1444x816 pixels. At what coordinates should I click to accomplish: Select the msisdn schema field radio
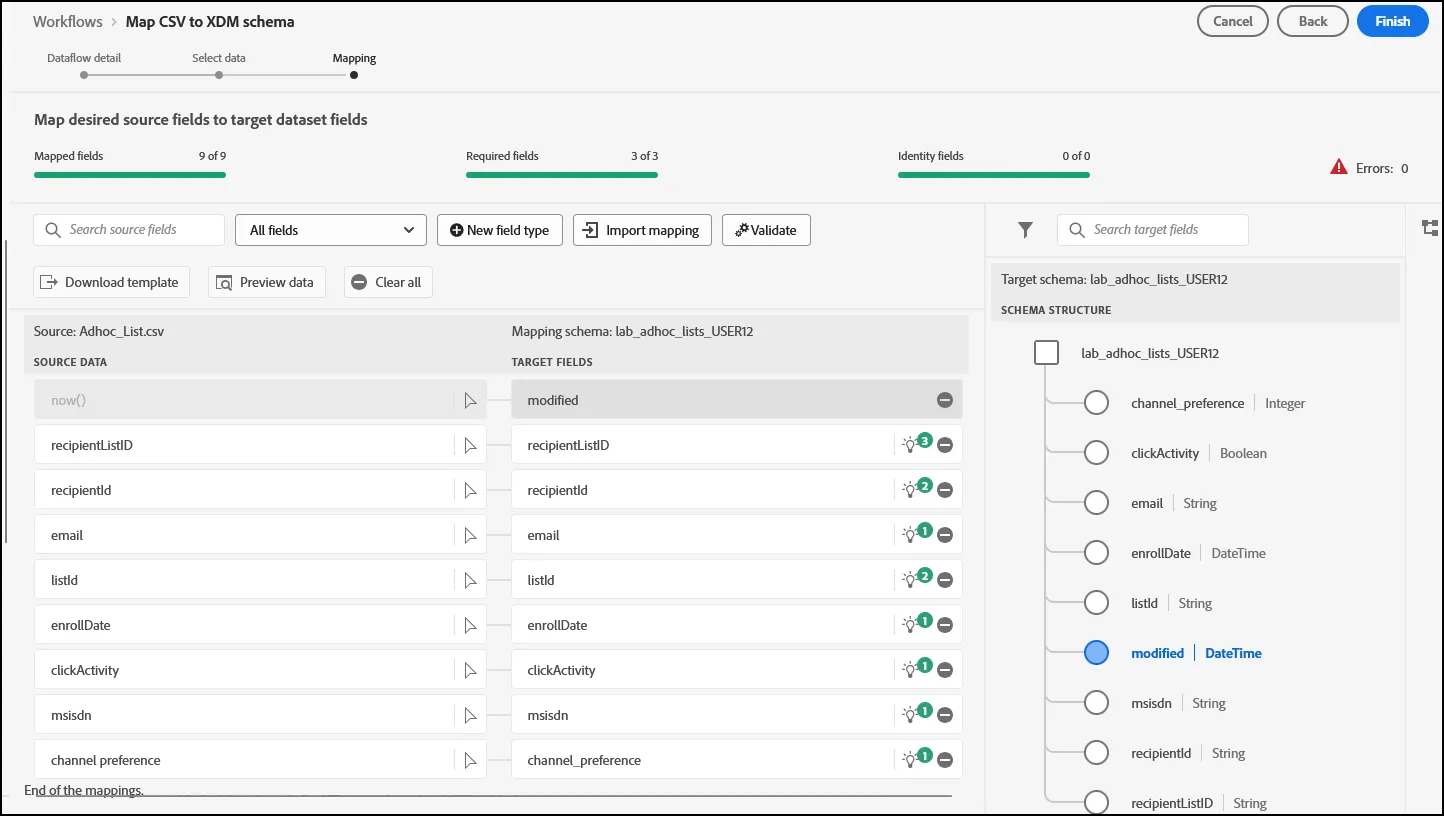1097,703
